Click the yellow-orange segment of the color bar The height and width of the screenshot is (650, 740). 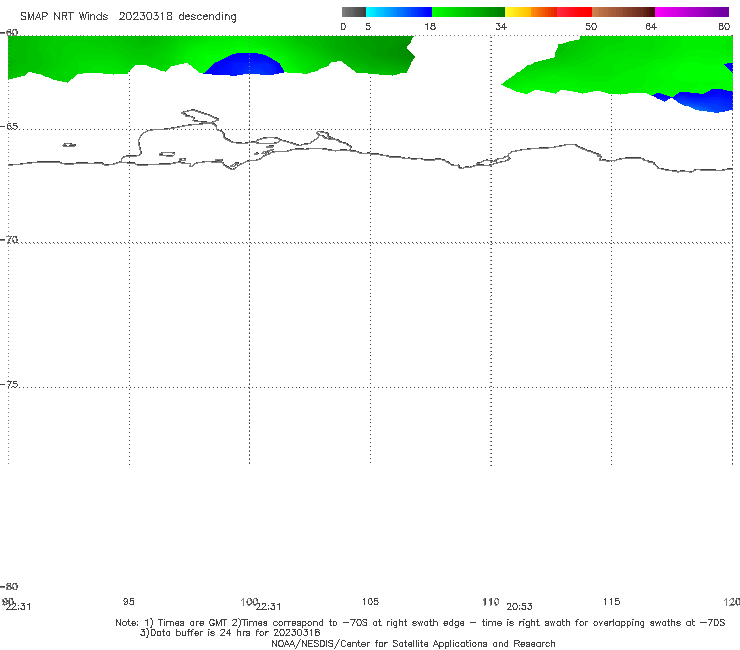531,12
